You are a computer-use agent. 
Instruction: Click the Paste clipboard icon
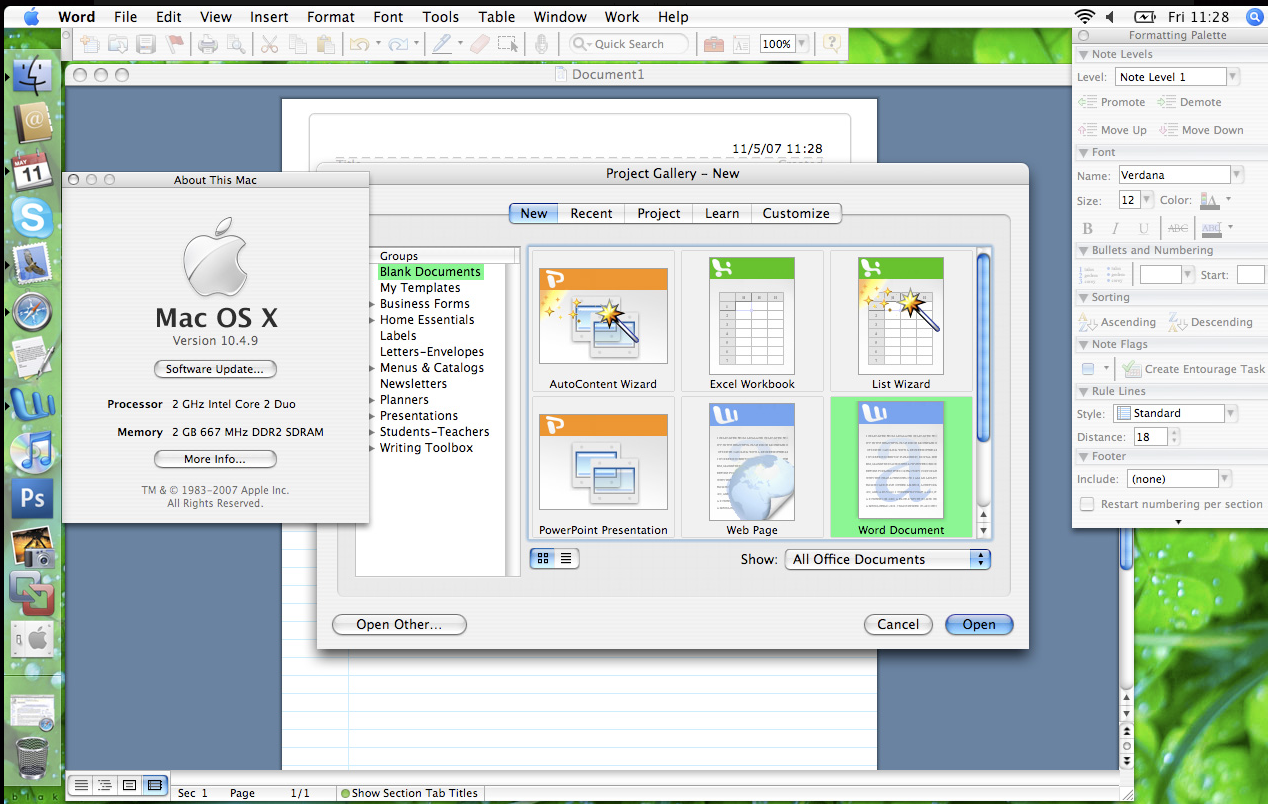tap(325, 44)
